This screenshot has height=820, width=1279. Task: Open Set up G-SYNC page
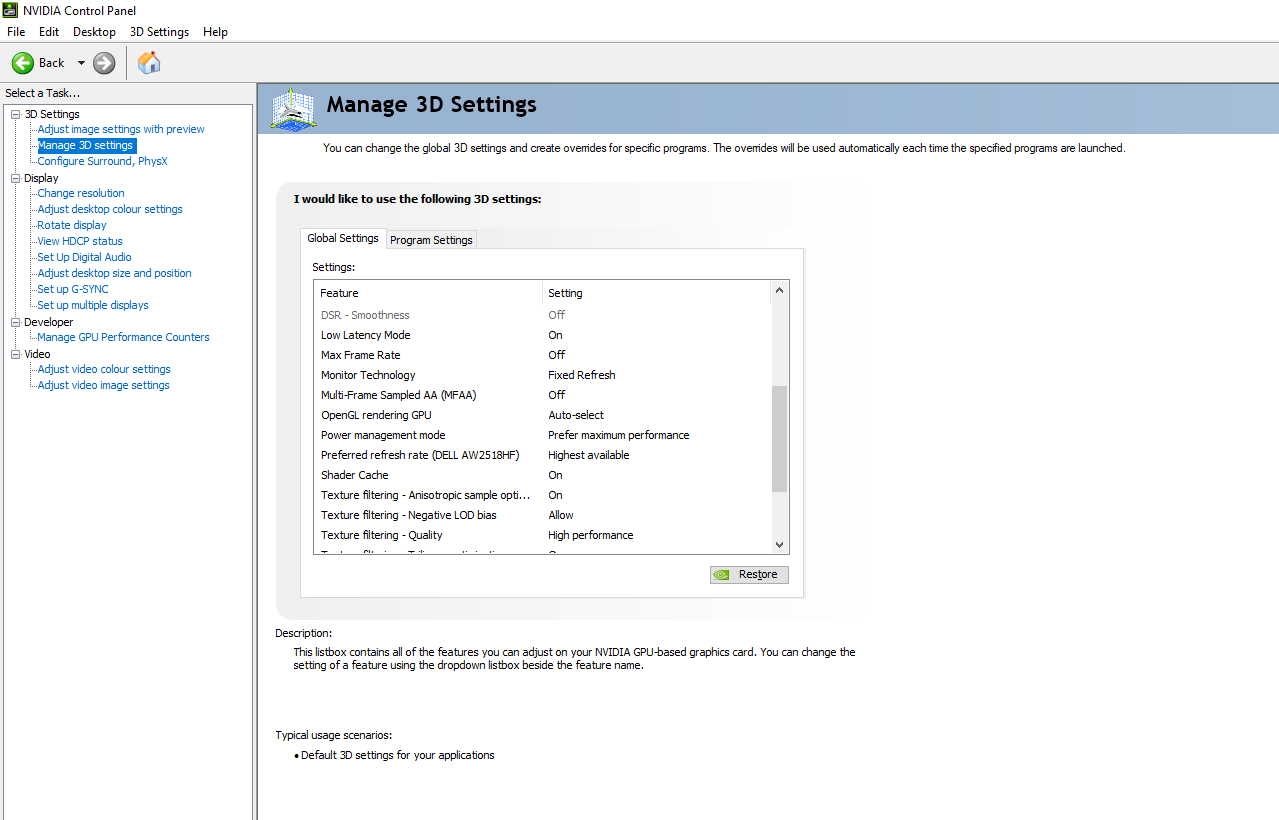tap(73, 289)
